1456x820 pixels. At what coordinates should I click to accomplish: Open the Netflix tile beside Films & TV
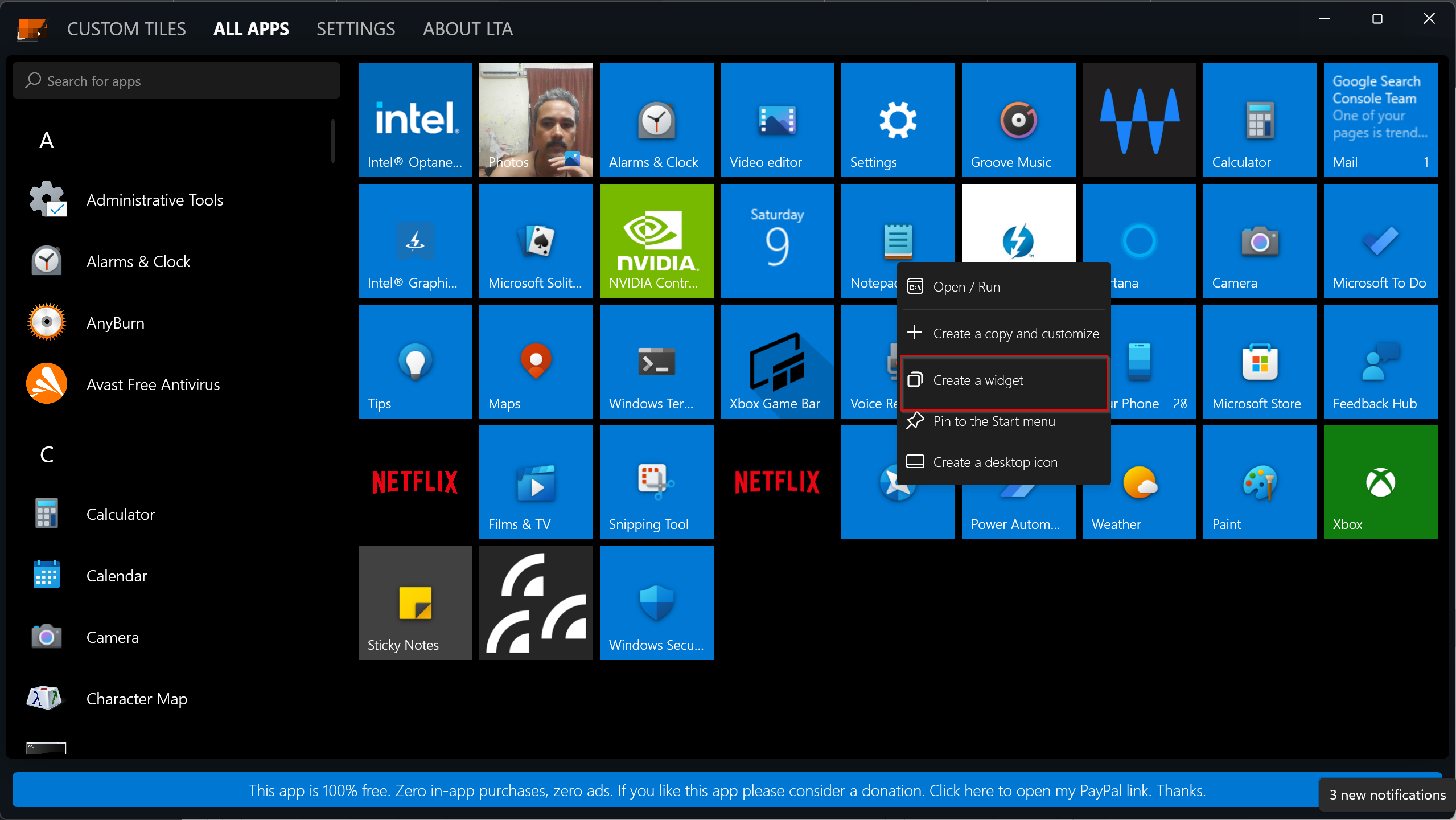coord(415,482)
